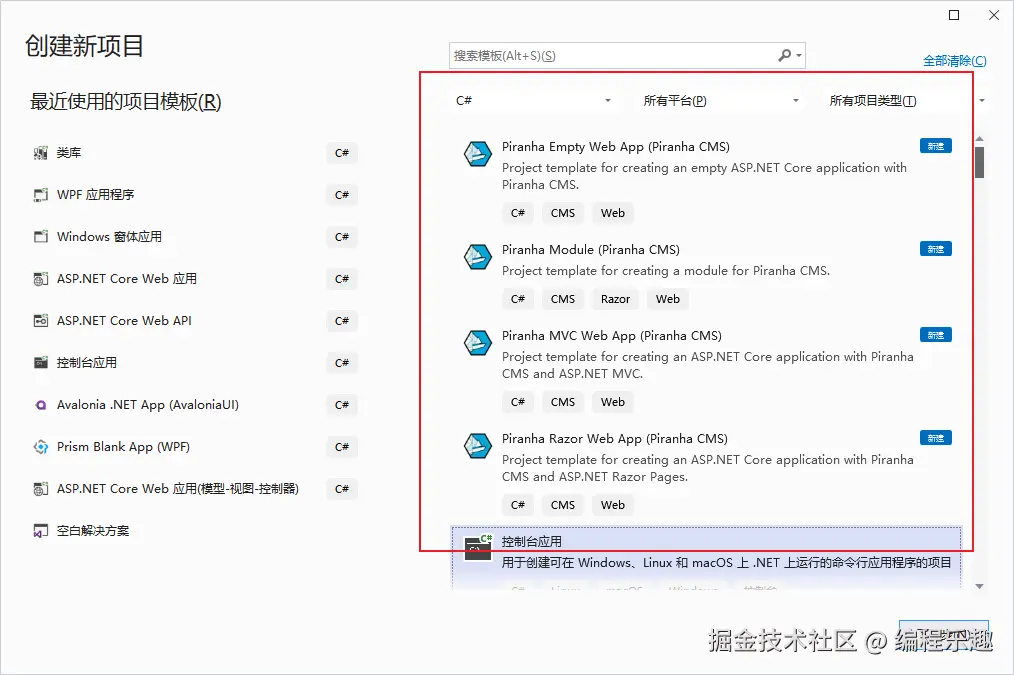Click the 新建 badge on Piranha MVC Web App
The width and height of the screenshot is (1014, 675).
[936, 335]
